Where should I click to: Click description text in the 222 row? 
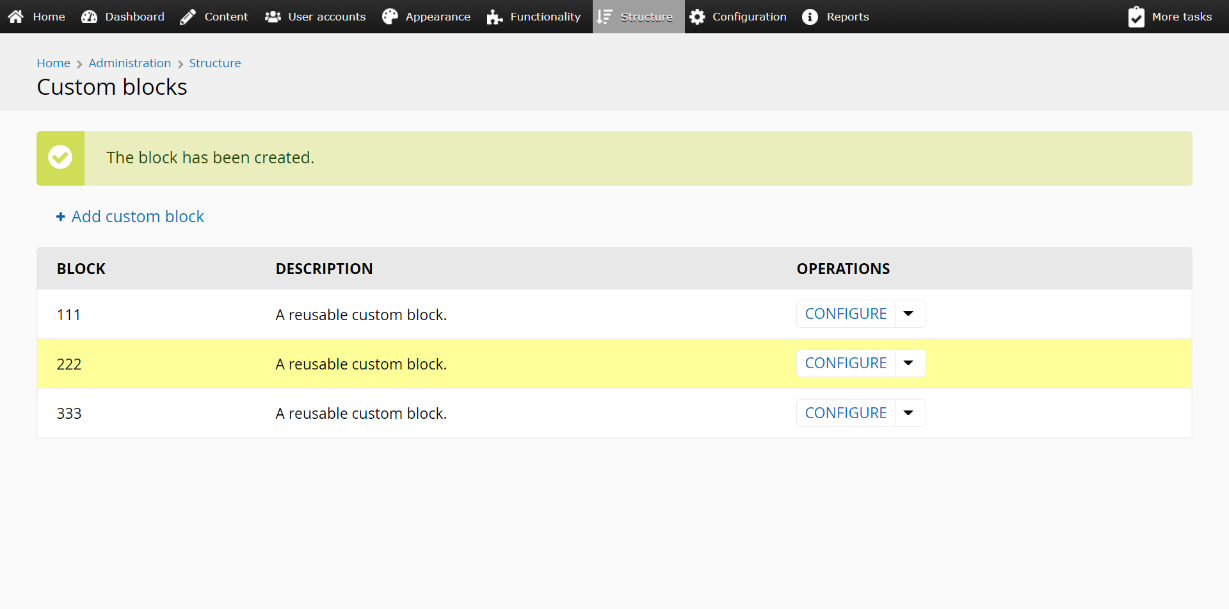click(361, 364)
